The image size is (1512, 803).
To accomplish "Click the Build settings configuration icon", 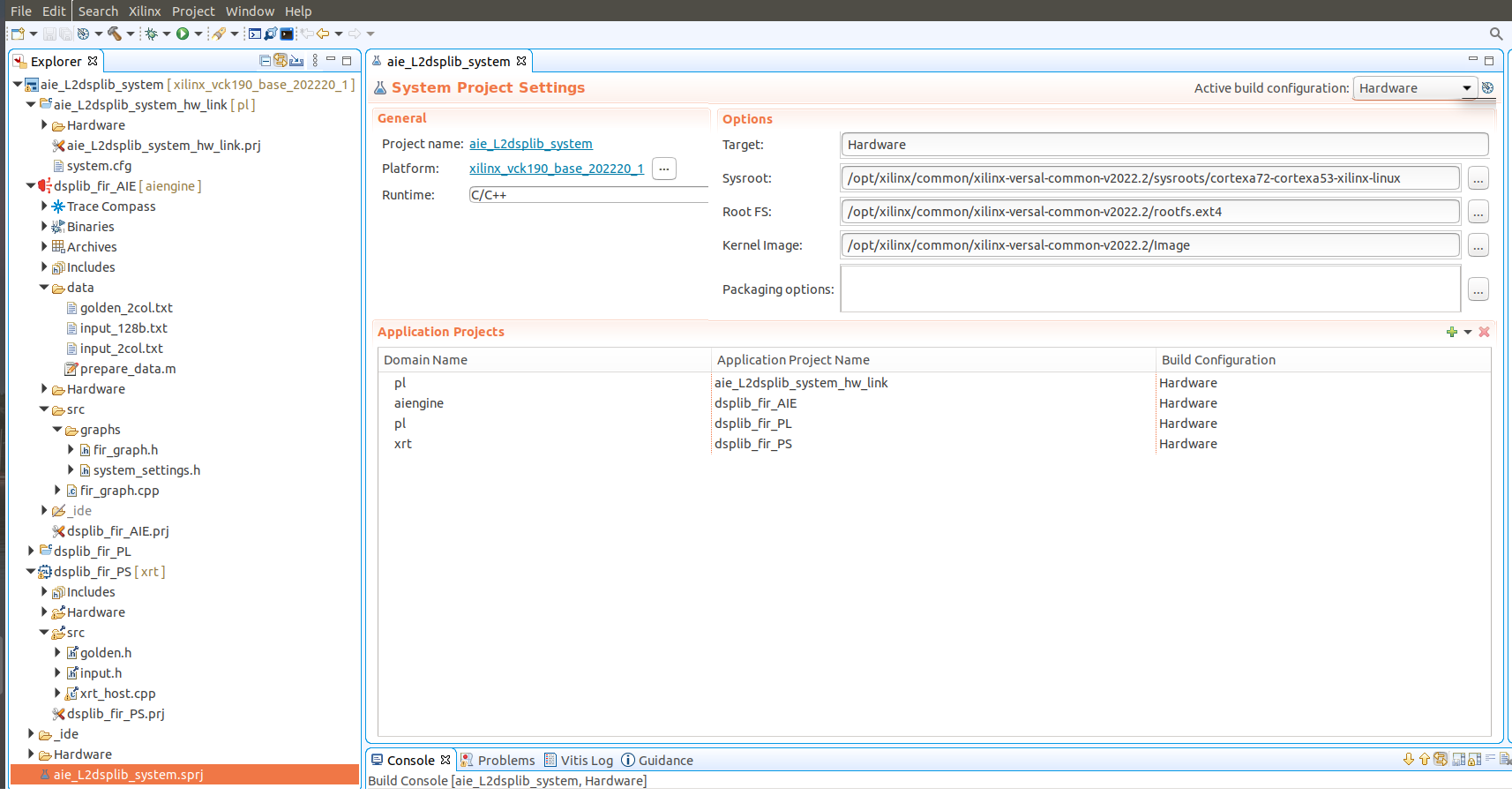I will pos(83,34).
